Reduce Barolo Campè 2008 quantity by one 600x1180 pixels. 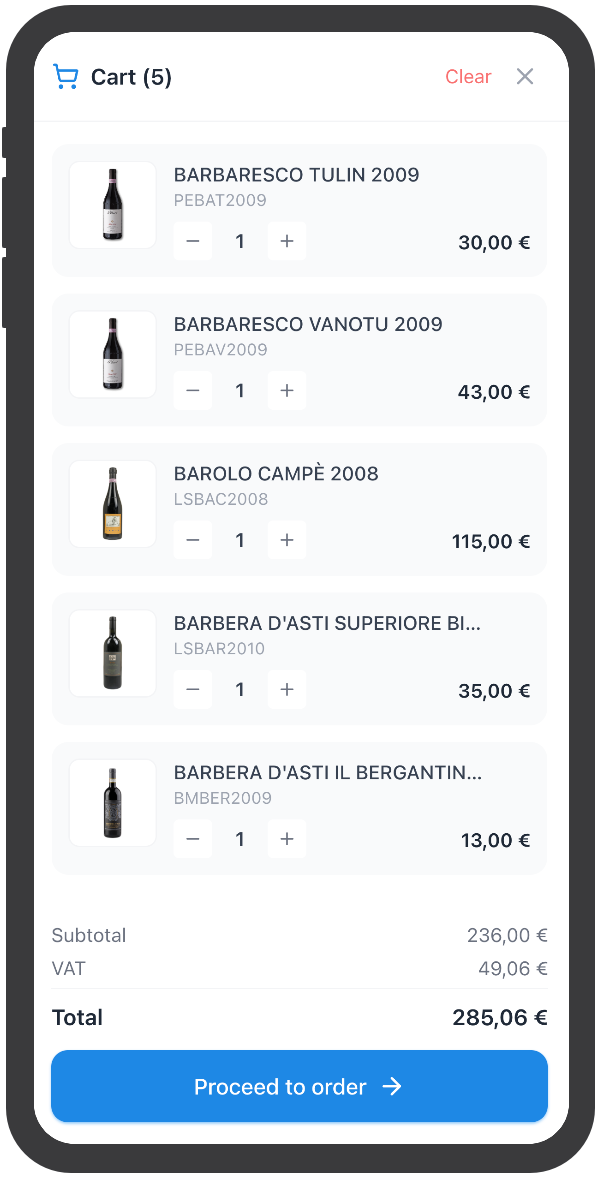tap(193, 540)
